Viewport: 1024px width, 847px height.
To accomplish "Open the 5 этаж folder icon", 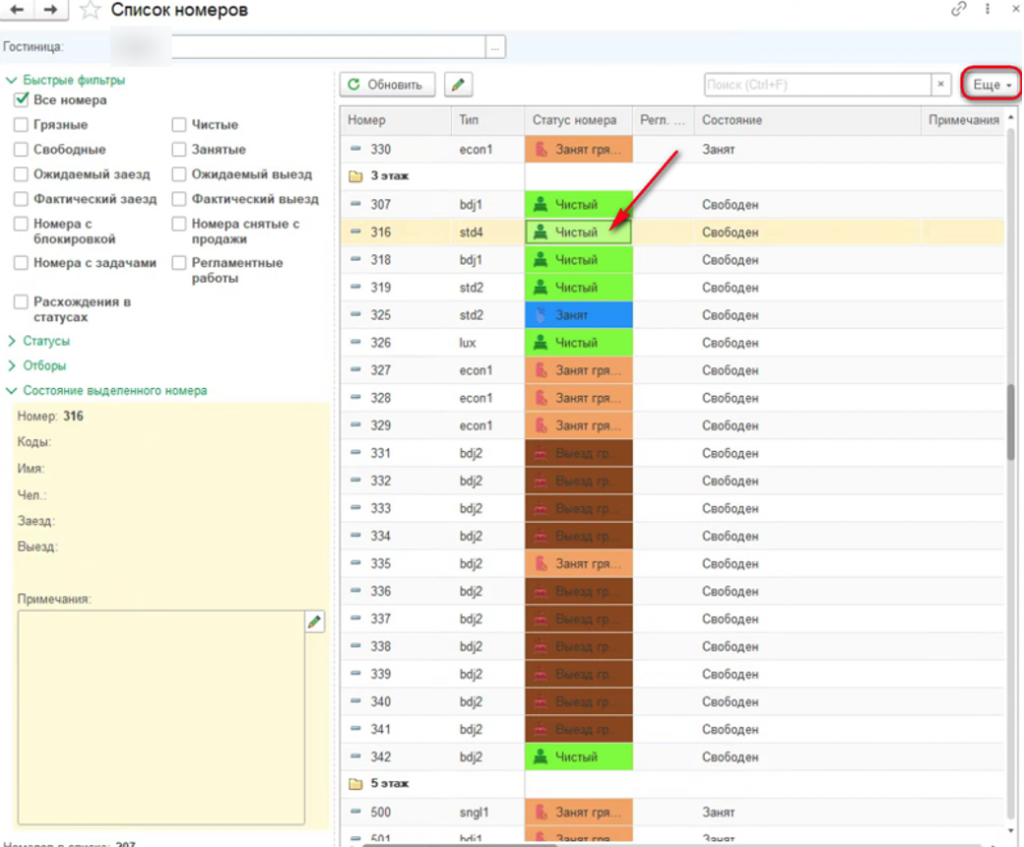I will tap(355, 784).
